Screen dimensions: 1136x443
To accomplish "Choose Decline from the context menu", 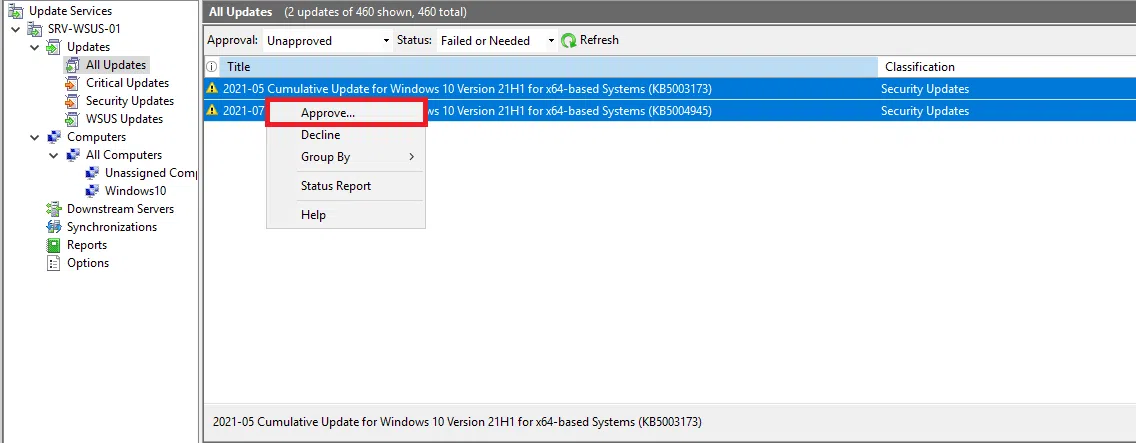I will [x=320, y=135].
